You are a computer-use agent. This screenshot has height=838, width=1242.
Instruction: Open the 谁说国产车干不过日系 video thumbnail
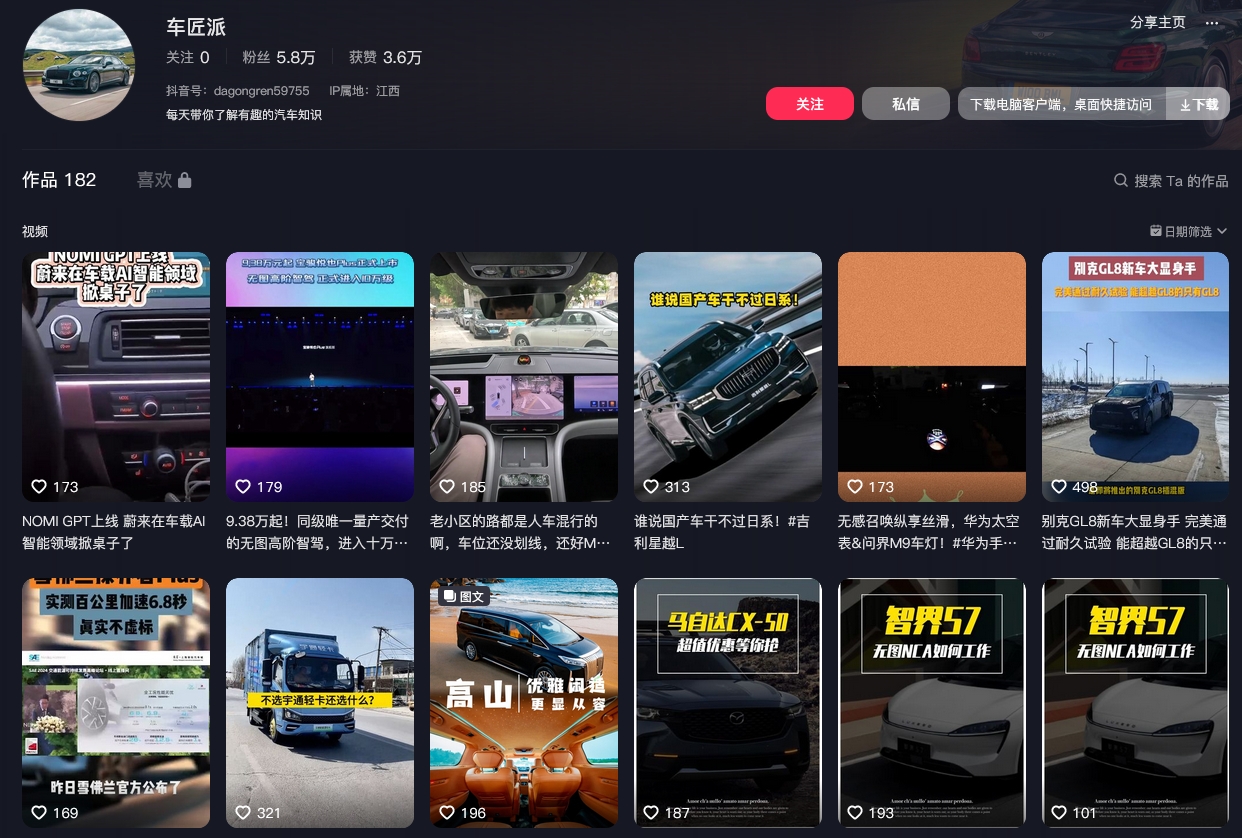[x=728, y=377]
